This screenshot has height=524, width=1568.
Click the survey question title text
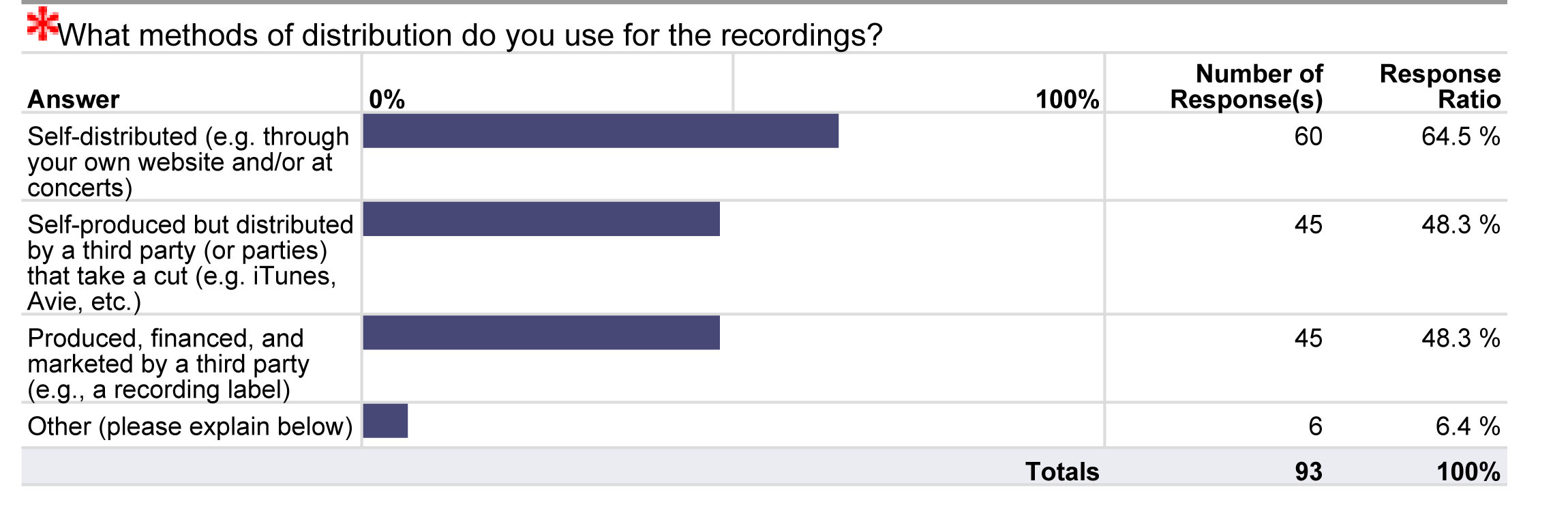tap(470, 35)
